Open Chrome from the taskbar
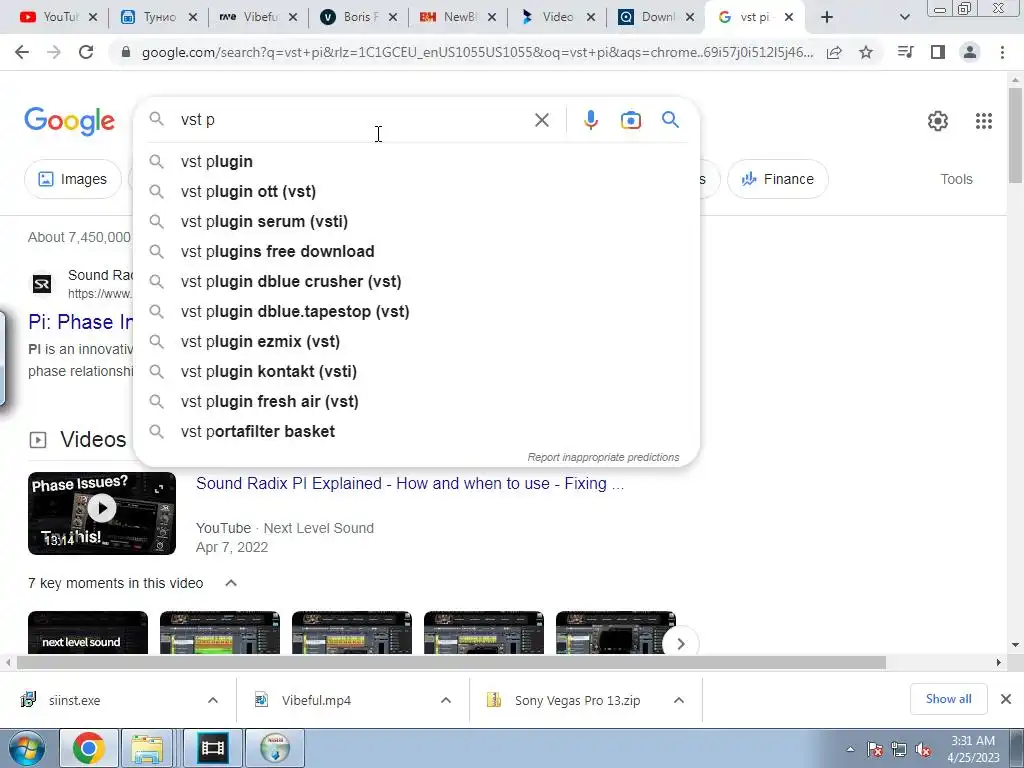The width and height of the screenshot is (1024, 768). click(89, 748)
